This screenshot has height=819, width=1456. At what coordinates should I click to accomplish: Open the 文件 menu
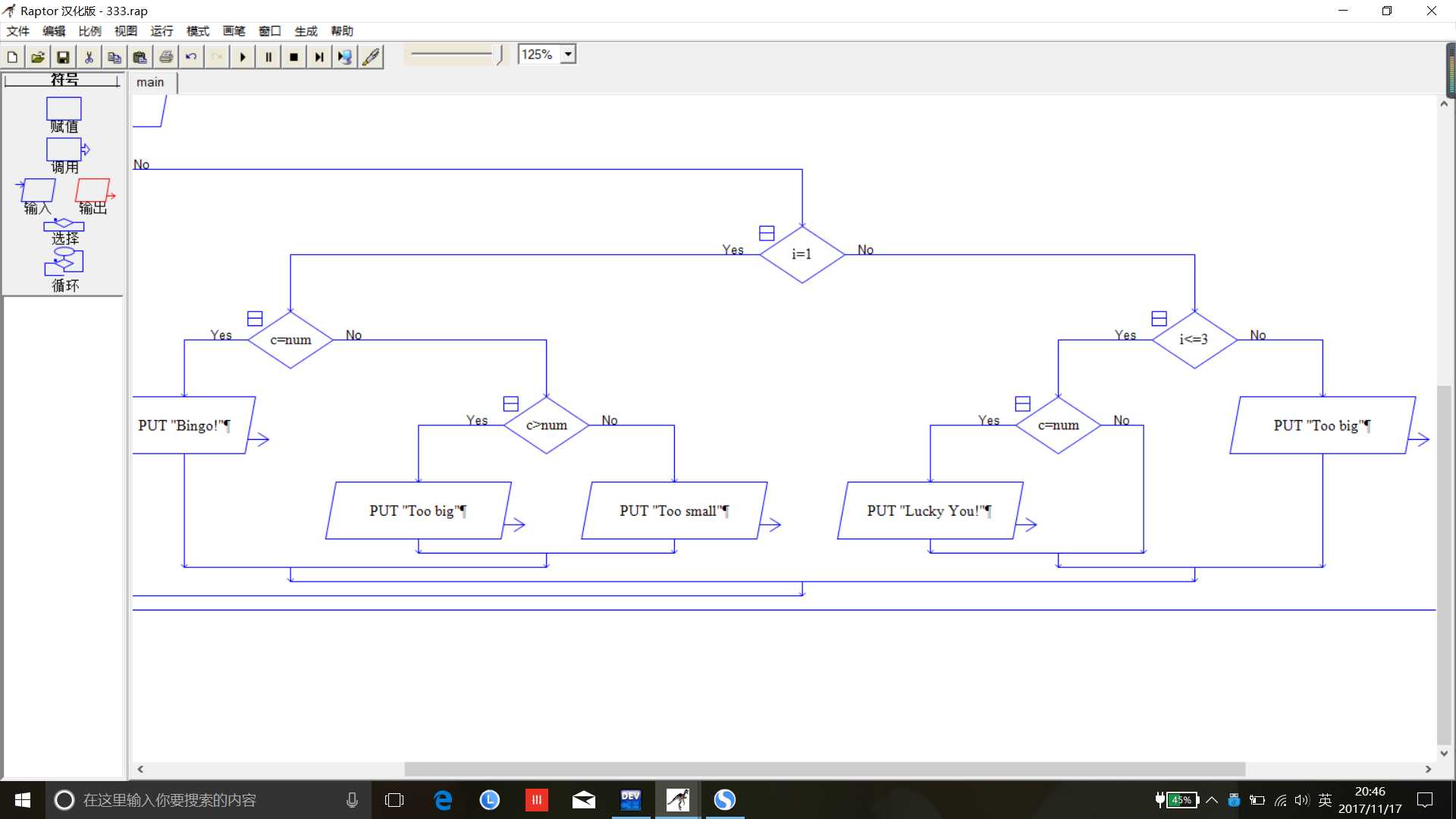(x=18, y=31)
